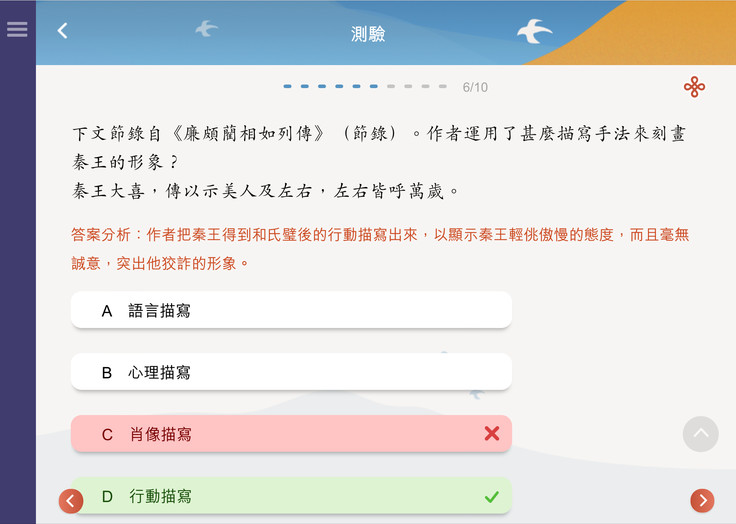This screenshot has width=736, height=524.
Task: Select answer B 心理描寫
Action: point(291,372)
